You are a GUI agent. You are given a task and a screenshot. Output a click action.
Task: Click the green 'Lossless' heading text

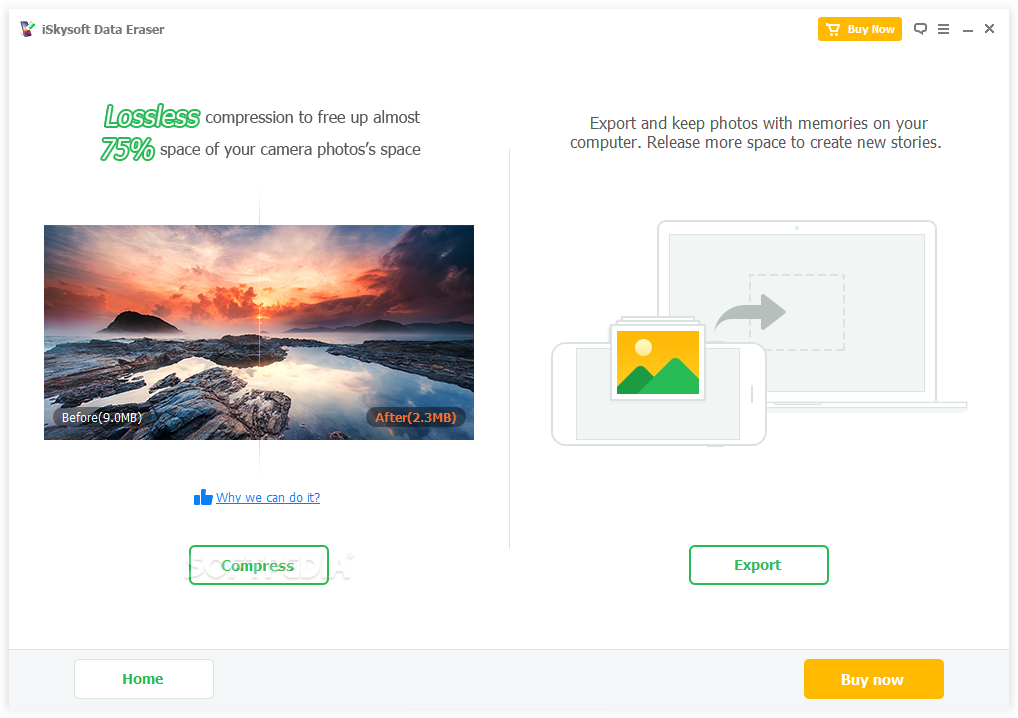[152, 117]
